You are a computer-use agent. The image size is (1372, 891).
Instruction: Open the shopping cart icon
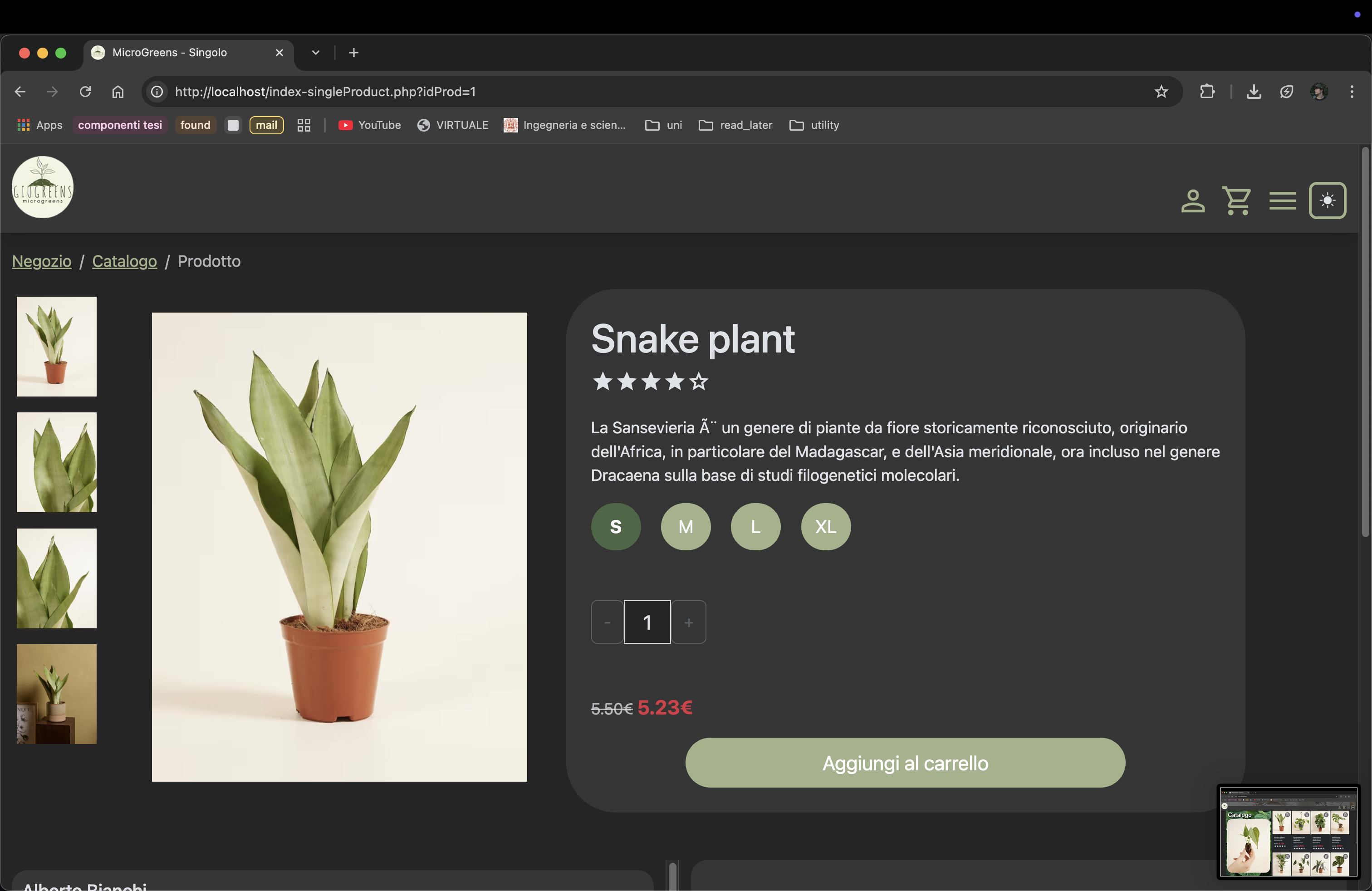pos(1236,201)
